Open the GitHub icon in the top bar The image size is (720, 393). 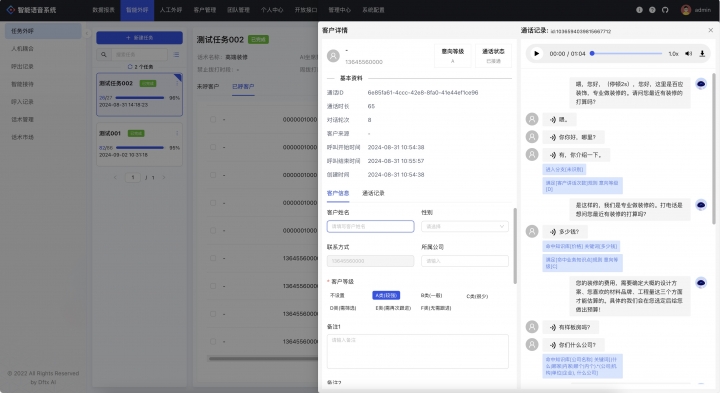665,10
